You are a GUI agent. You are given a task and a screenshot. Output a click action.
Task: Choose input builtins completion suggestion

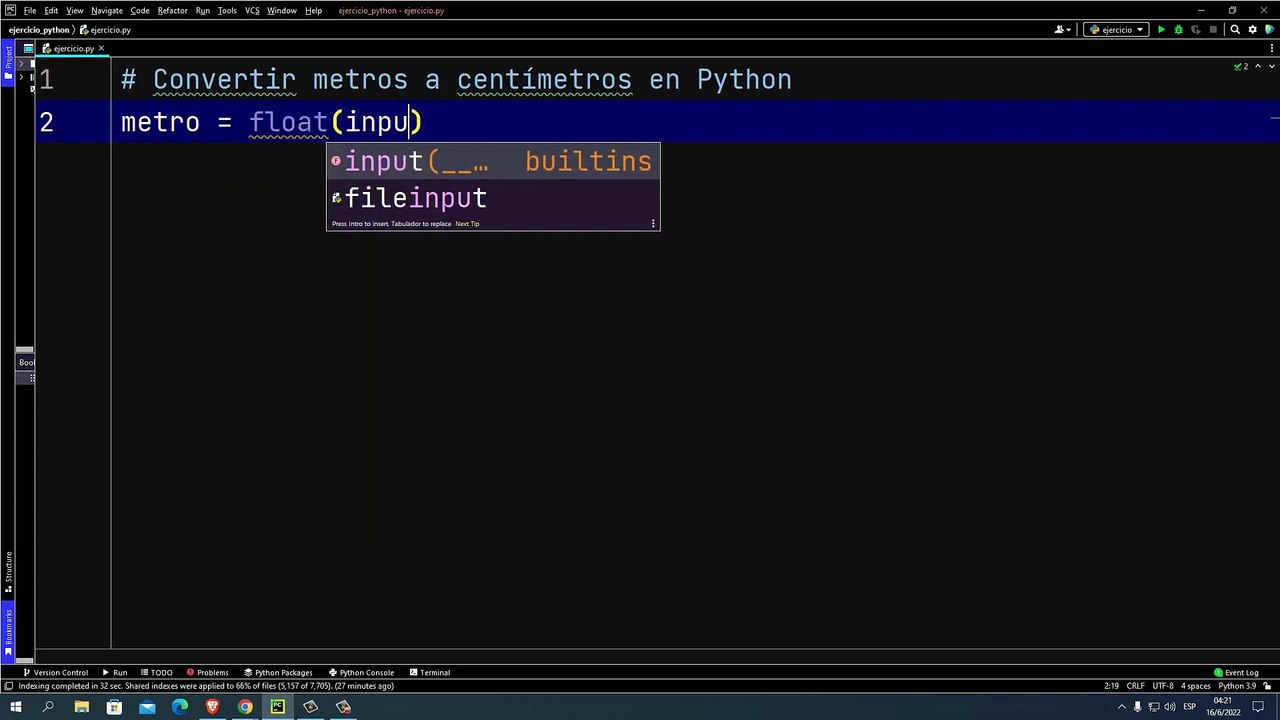(493, 161)
